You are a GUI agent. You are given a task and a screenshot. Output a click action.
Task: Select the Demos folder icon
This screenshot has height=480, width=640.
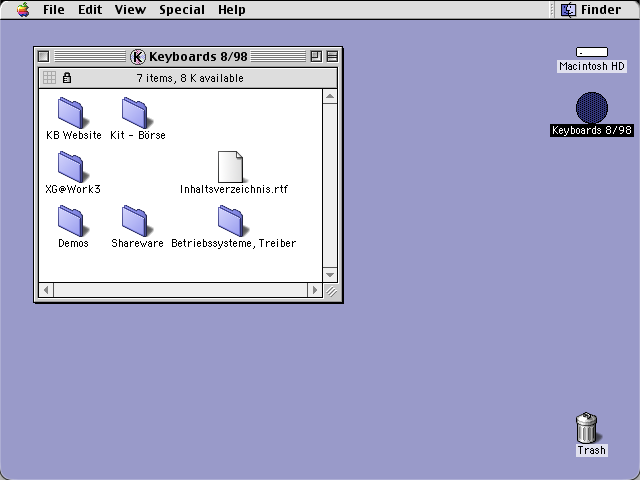(x=72, y=220)
